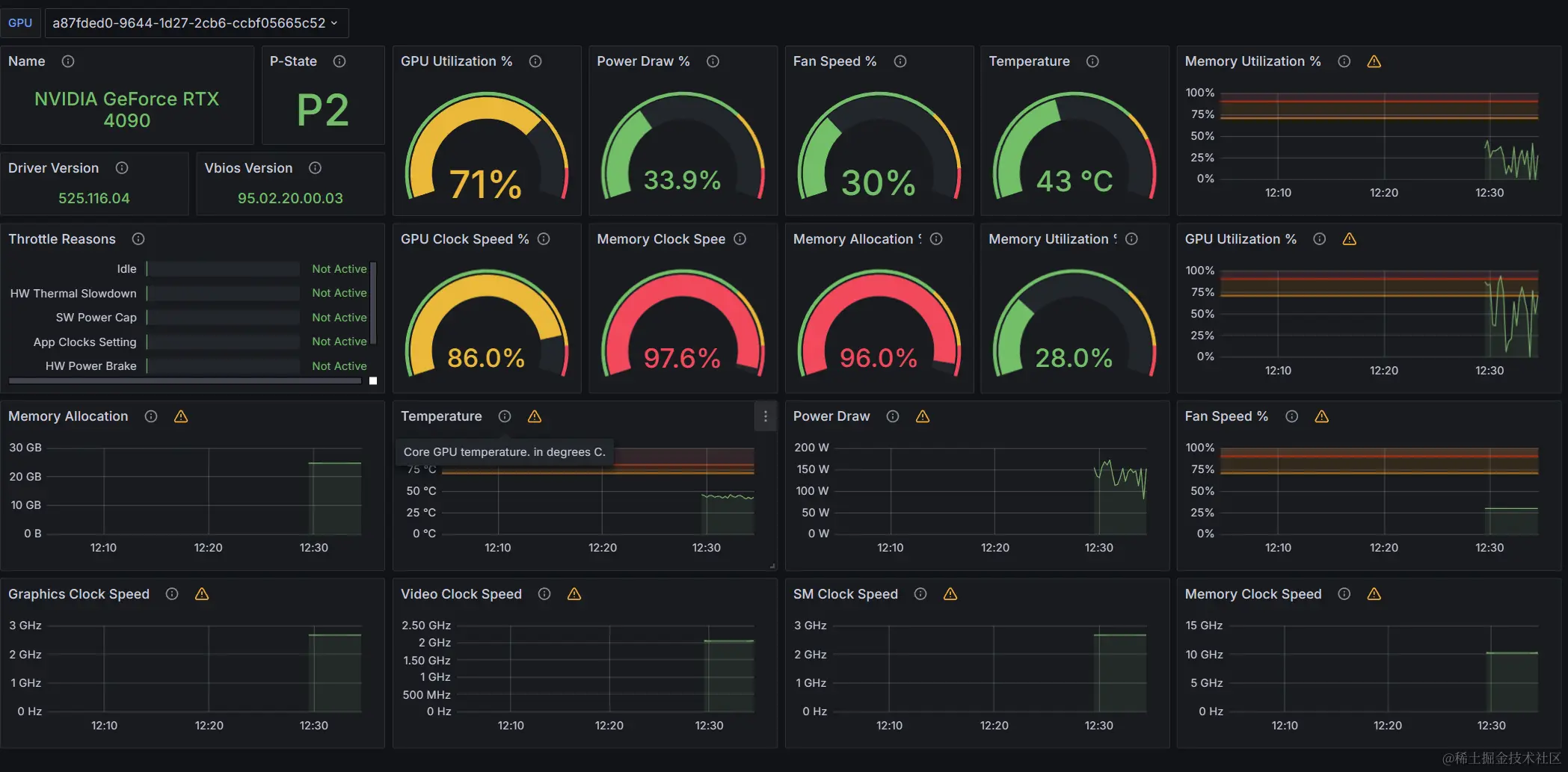1568x772 pixels.
Task: Click 'Not Active' in HW Thermal Slowdown row
Action: click(339, 293)
